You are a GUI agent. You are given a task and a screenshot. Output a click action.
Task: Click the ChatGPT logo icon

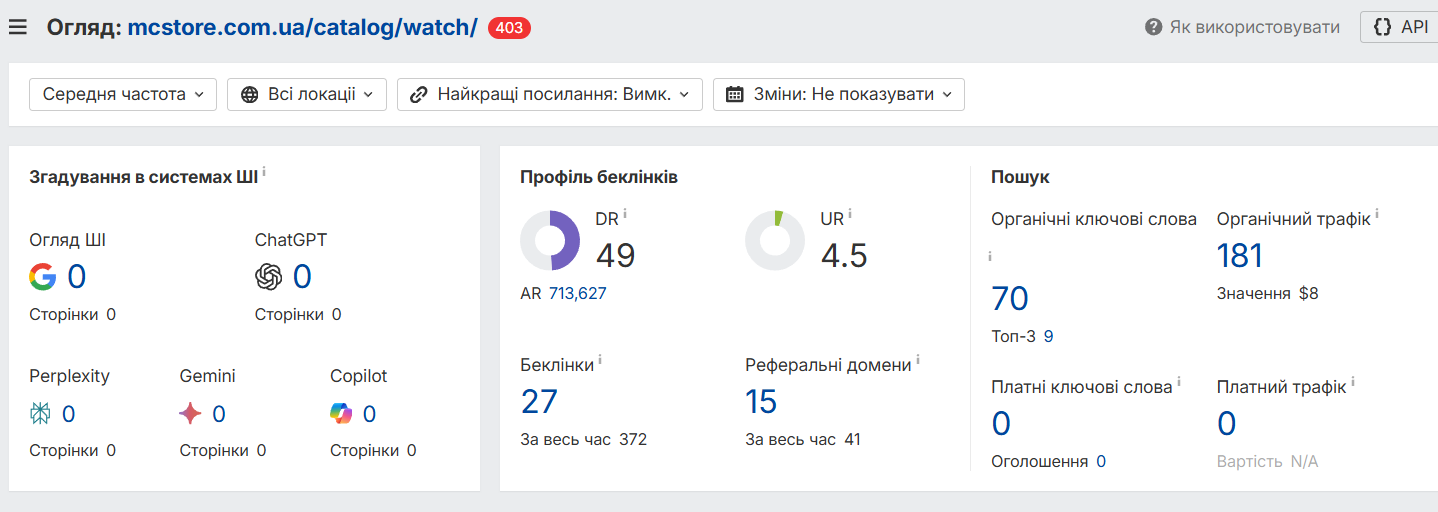[x=268, y=277]
